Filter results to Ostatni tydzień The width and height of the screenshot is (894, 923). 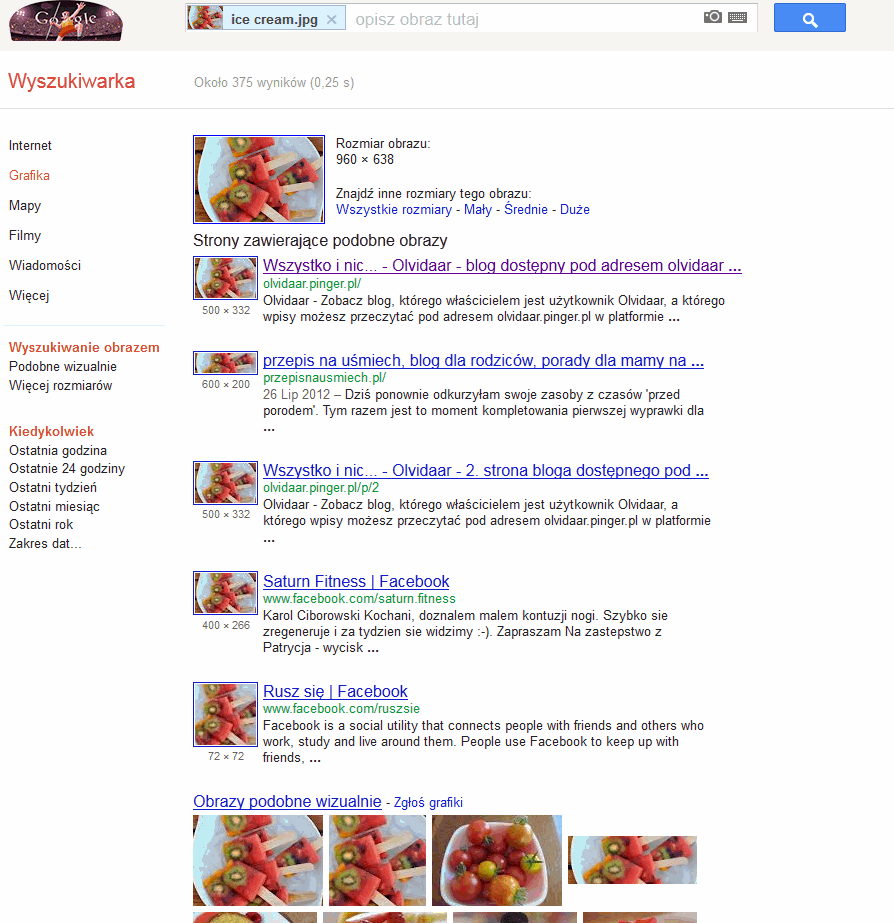(52, 487)
